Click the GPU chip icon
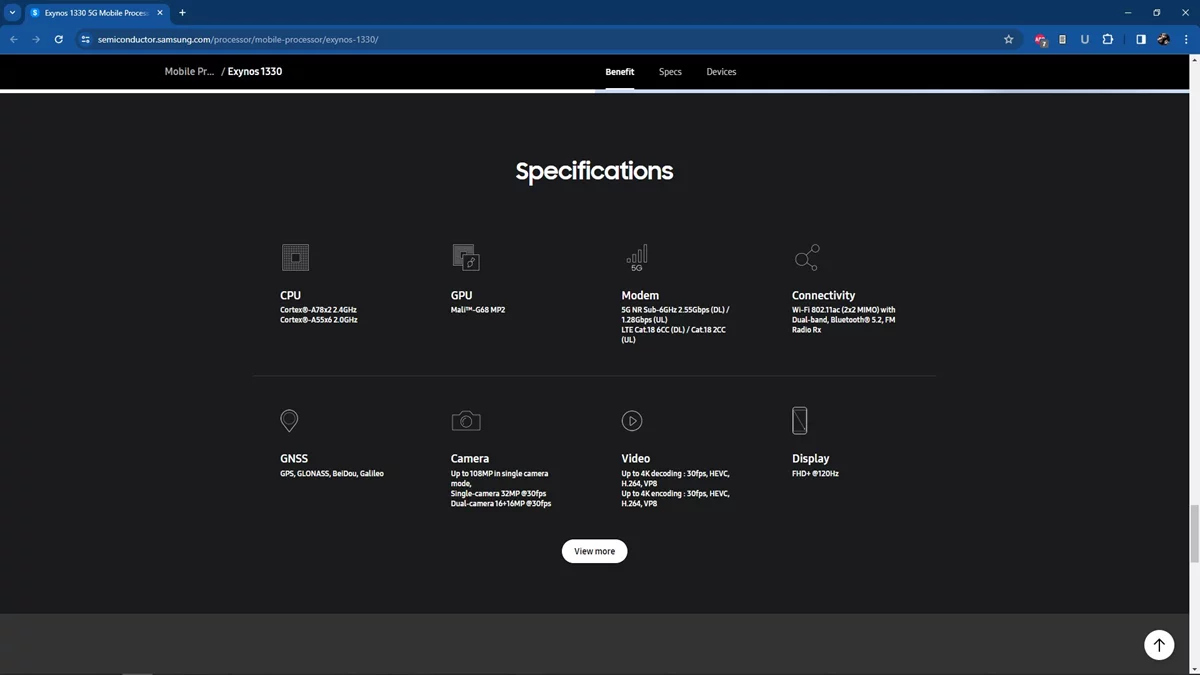Viewport: 1200px width, 675px height. pyautogui.click(x=466, y=258)
